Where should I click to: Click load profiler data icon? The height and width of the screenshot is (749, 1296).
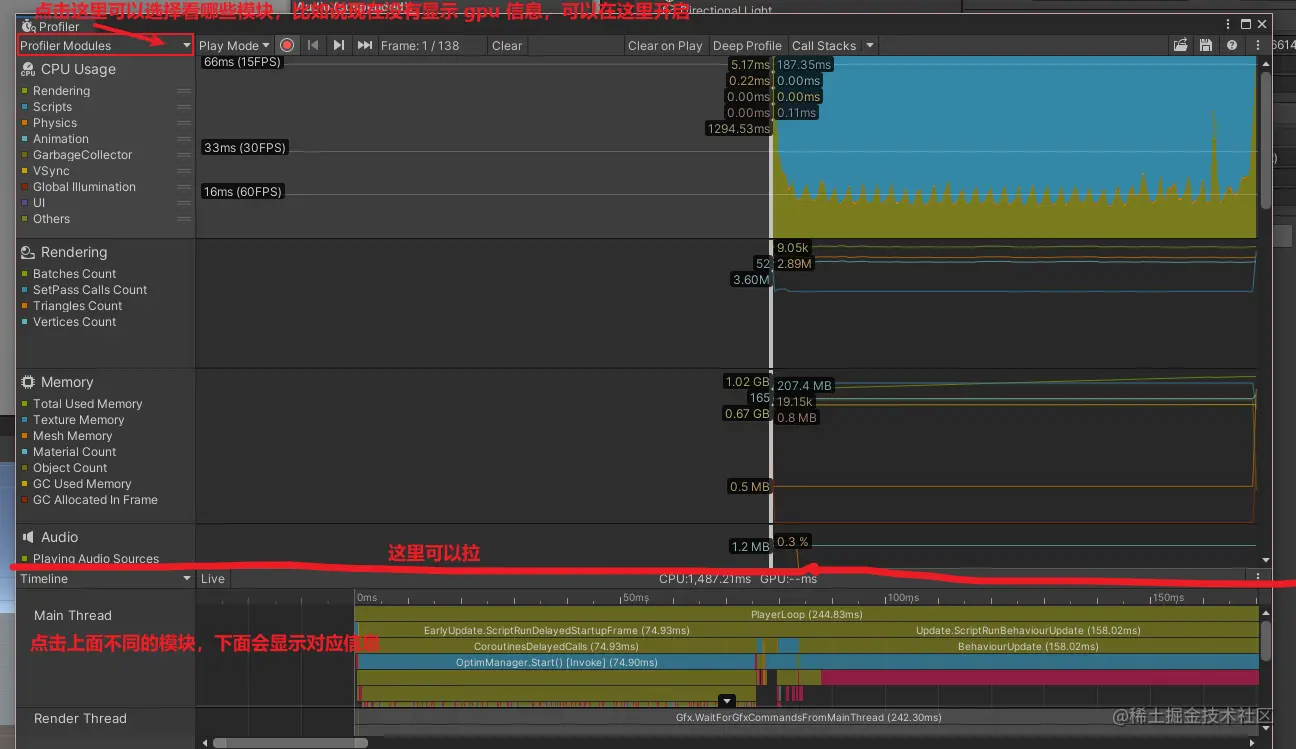pos(1181,45)
